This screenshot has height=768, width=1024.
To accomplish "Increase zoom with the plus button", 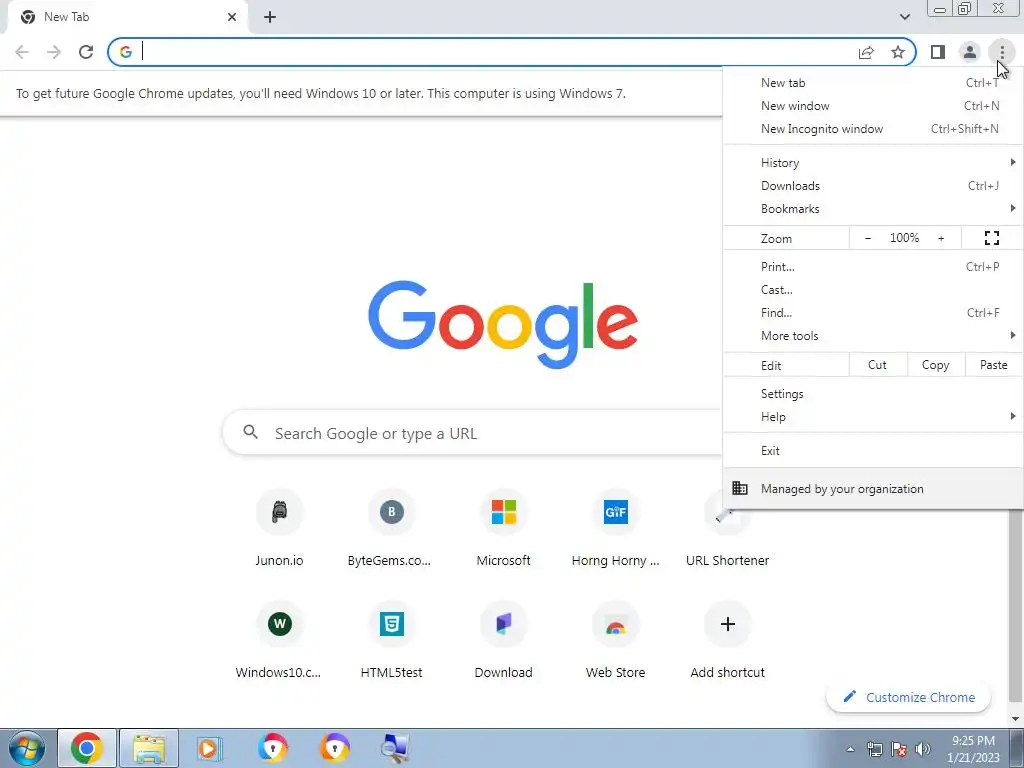I will coord(941,238).
